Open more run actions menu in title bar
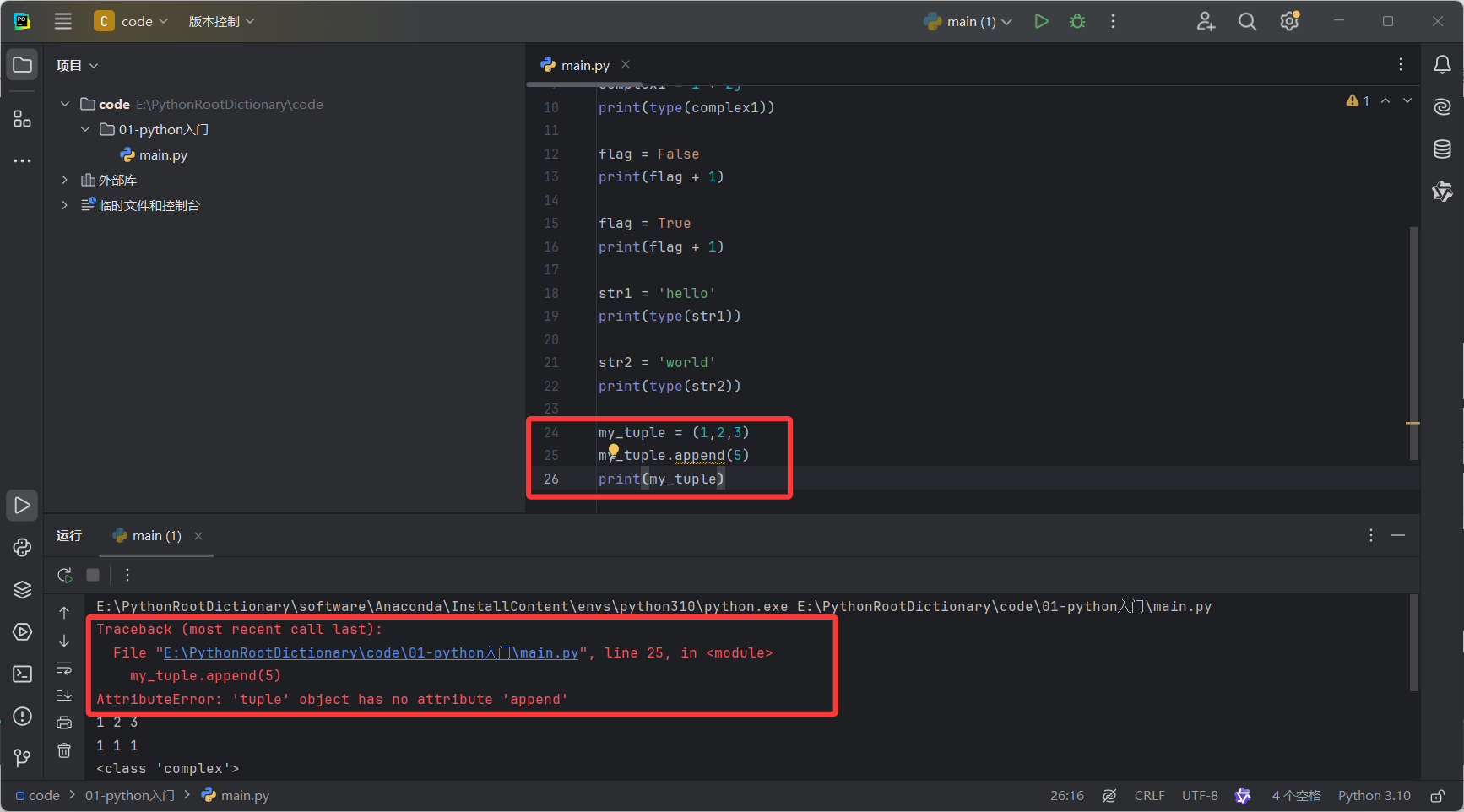Viewport: 1464px width, 812px height. click(x=1113, y=21)
